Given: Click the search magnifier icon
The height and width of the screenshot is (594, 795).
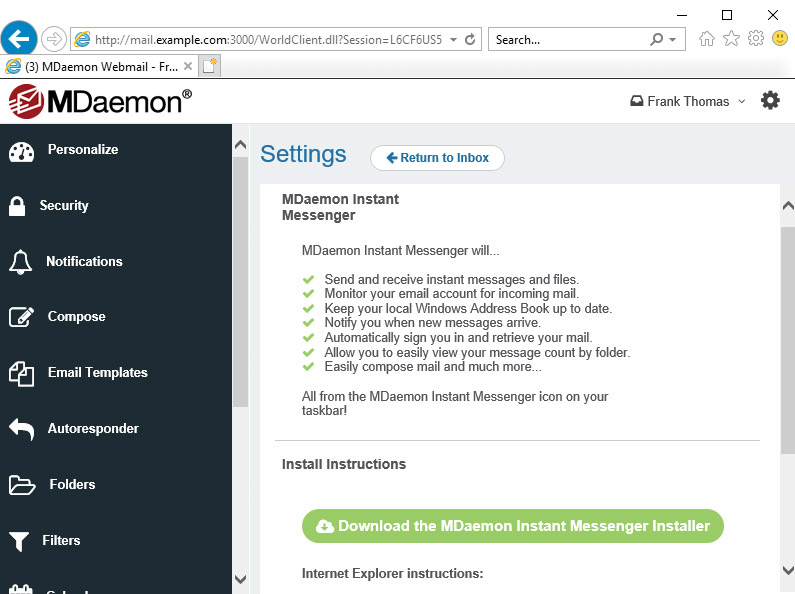Looking at the screenshot, I should [x=657, y=39].
